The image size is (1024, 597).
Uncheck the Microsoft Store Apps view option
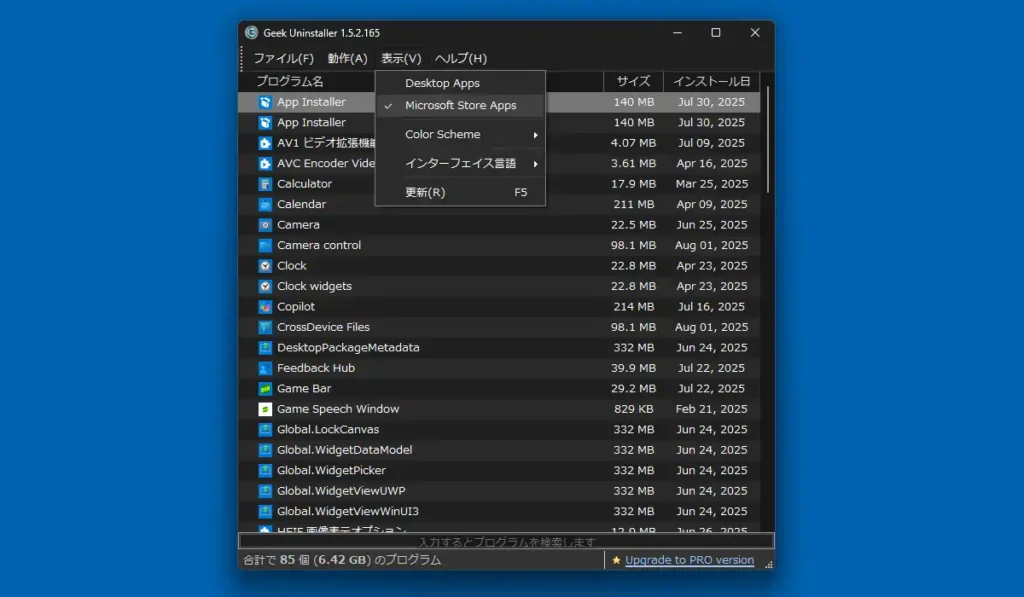pyautogui.click(x=460, y=105)
